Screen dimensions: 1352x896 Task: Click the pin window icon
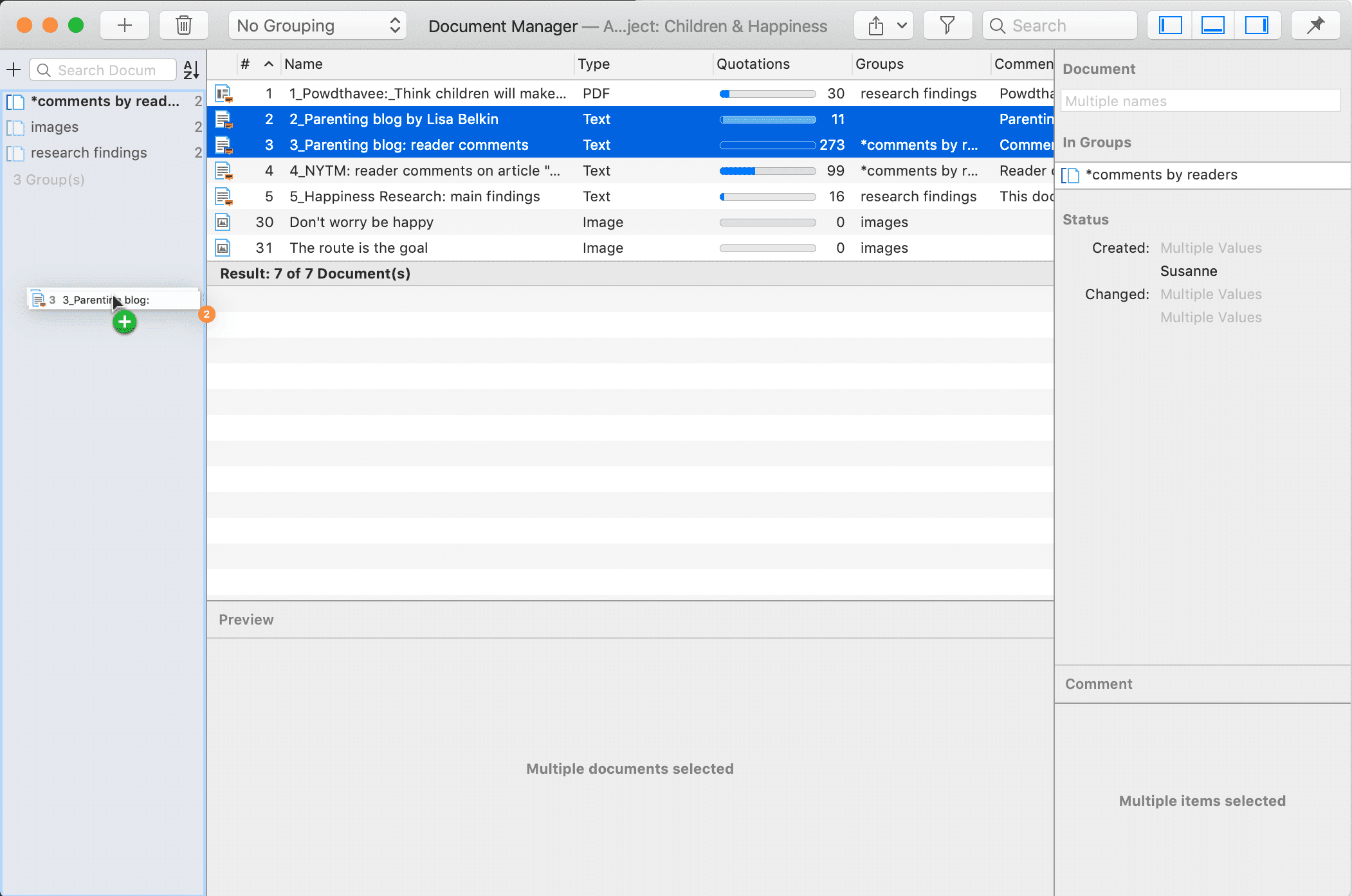(1315, 26)
